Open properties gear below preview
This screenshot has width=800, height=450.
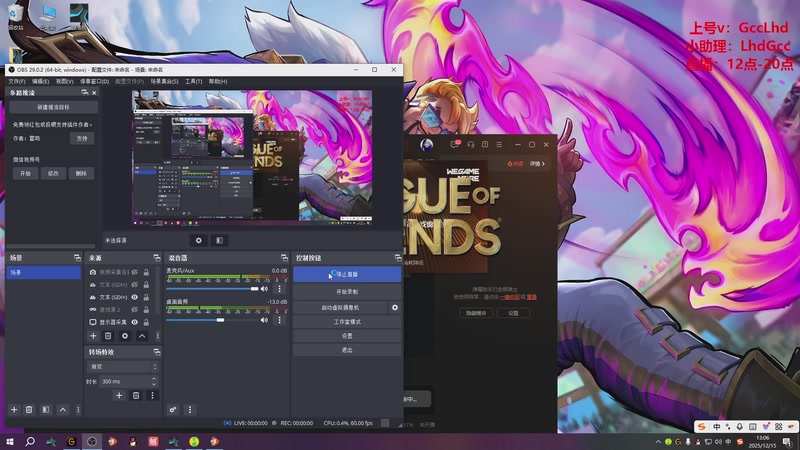pos(198,240)
